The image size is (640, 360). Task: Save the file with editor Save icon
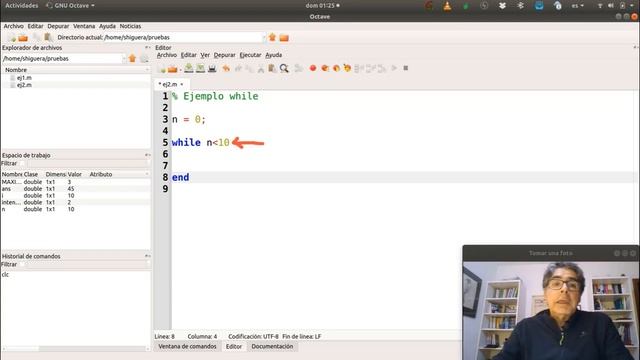tap(189, 68)
